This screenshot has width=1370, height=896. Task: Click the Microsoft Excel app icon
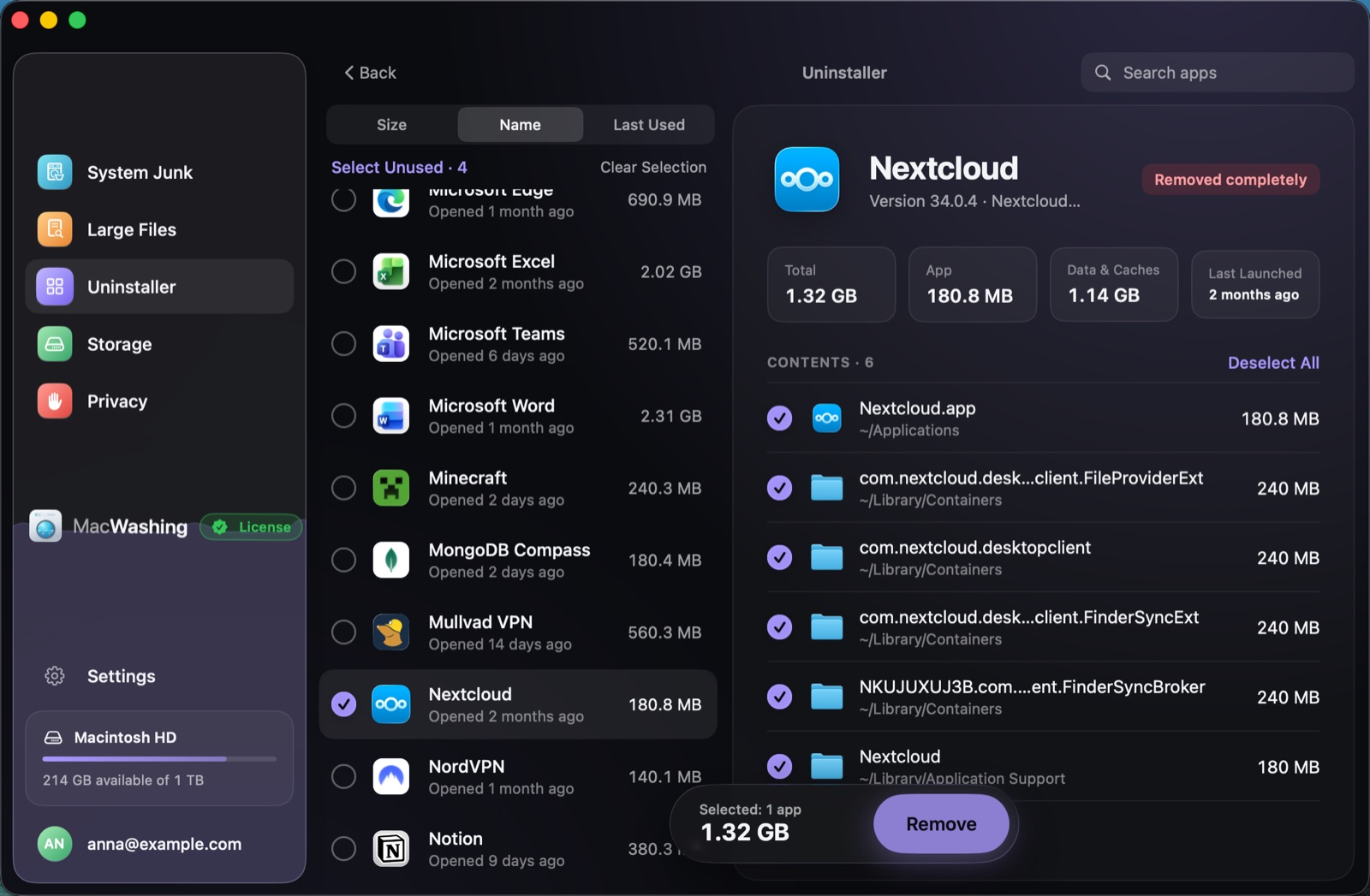[x=391, y=272]
